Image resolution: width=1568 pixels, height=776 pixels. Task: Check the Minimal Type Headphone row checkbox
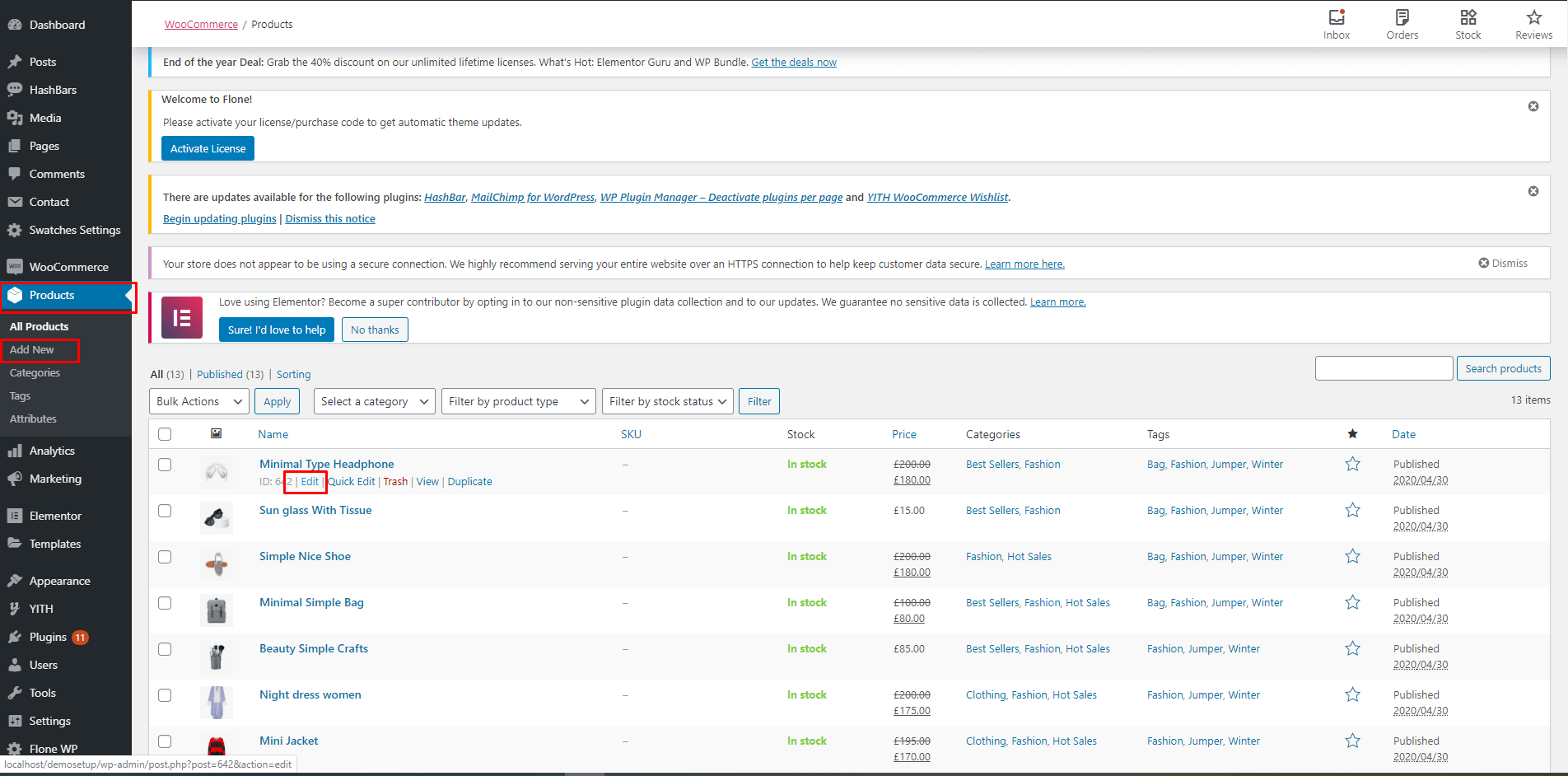click(x=165, y=465)
